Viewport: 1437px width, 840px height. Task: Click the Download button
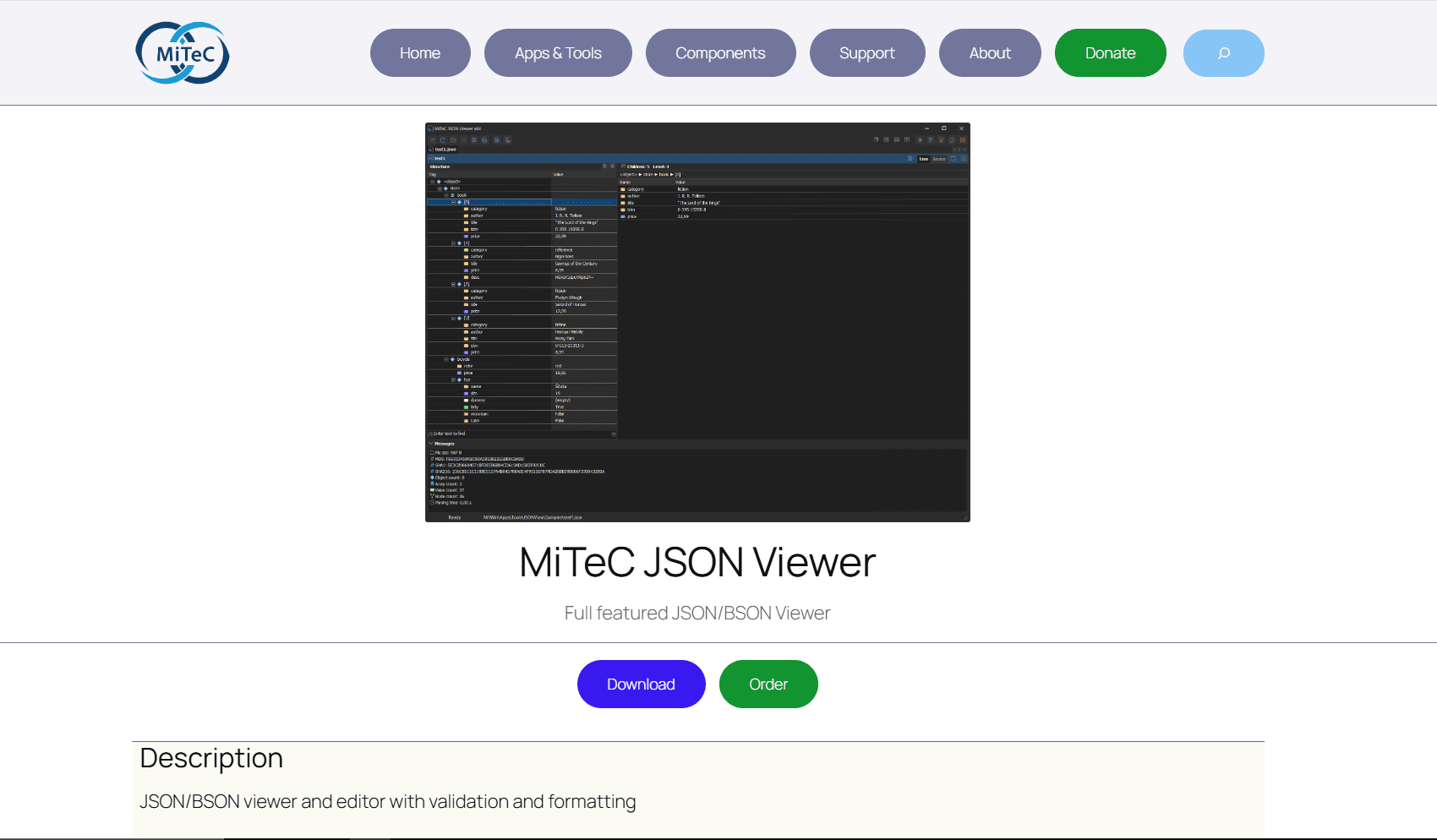point(642,684)
